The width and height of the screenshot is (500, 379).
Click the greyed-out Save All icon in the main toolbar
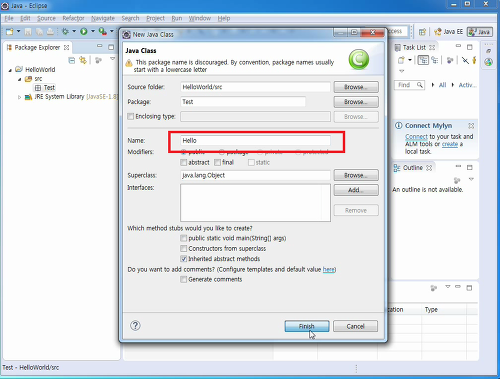pos(39,32)
